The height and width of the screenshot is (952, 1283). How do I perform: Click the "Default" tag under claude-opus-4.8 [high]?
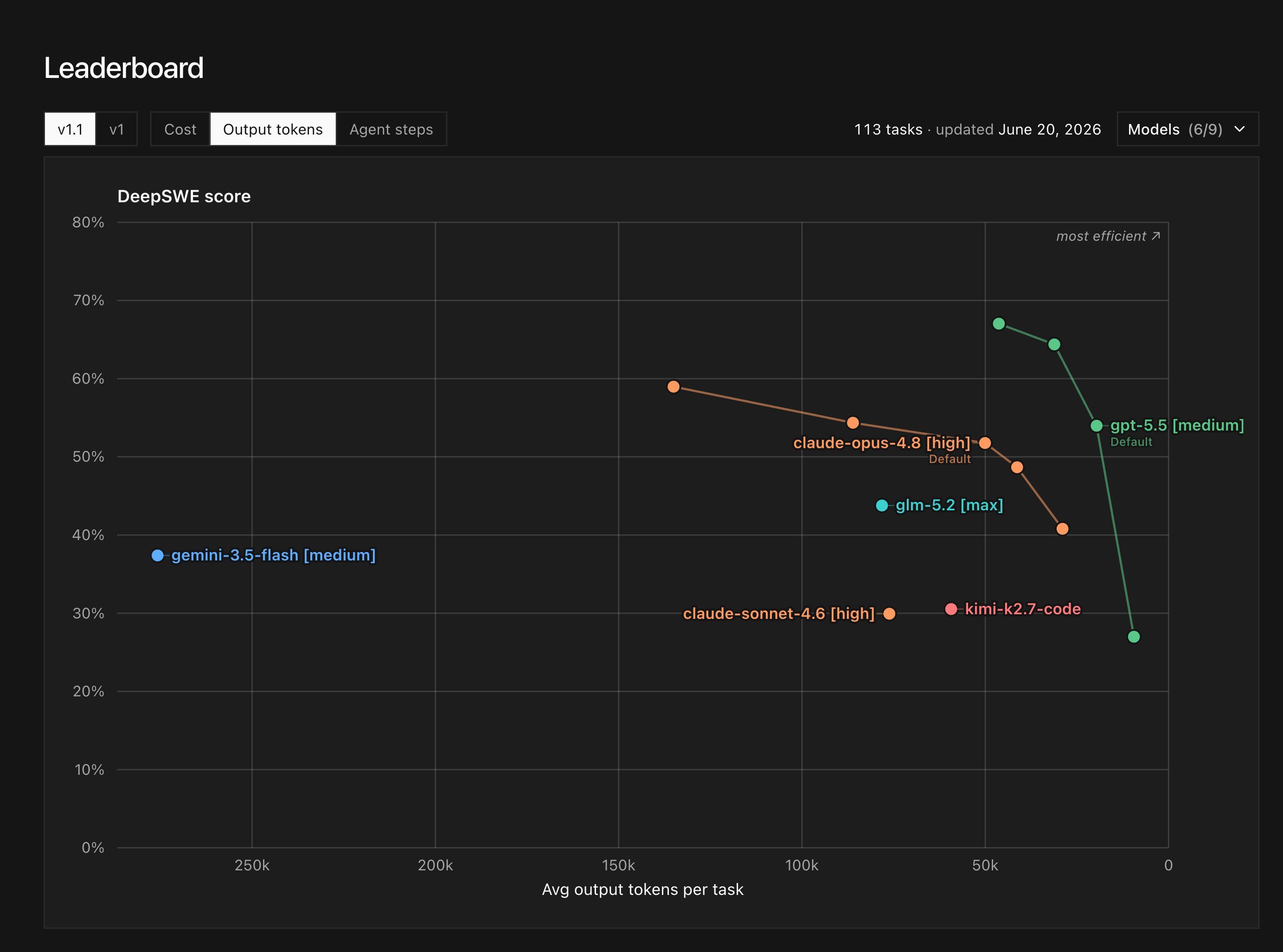950,459
